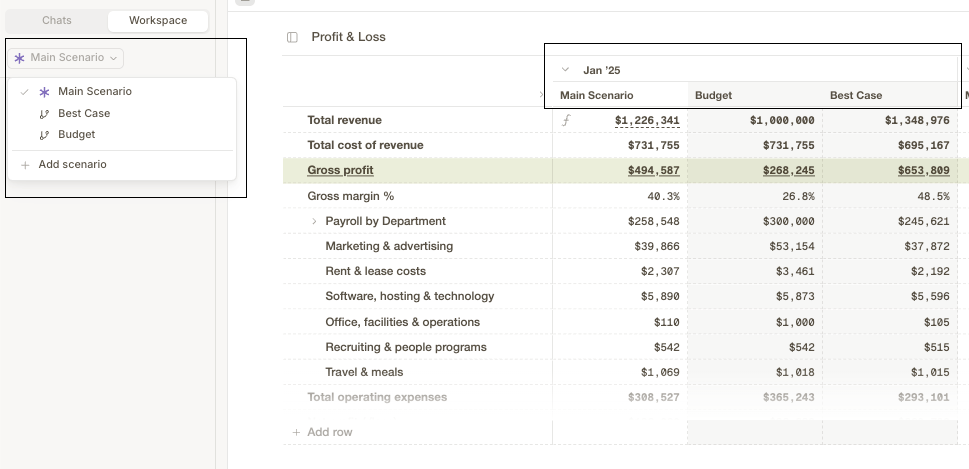Viewport: 969px width, 469px height.
Task: Switch to the Workspace tab
Action: (x=158, y=20)
